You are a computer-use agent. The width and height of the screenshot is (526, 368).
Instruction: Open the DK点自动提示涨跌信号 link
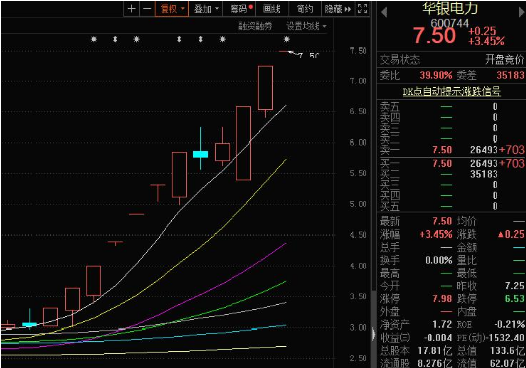pyautogui.click(x=452, y=91)
